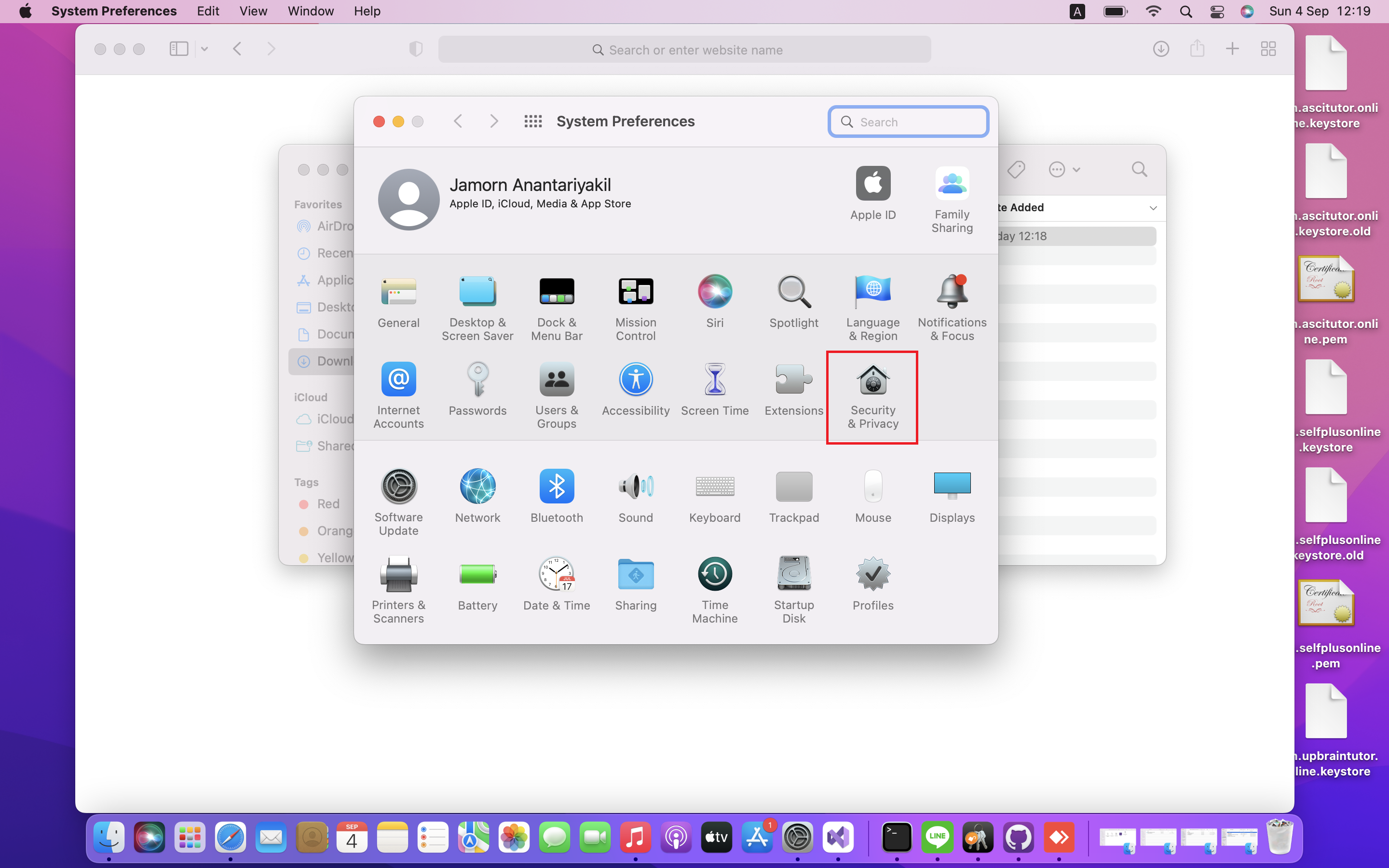Open the System Preferences app menu
The image size is (1389, 868).
114,11
